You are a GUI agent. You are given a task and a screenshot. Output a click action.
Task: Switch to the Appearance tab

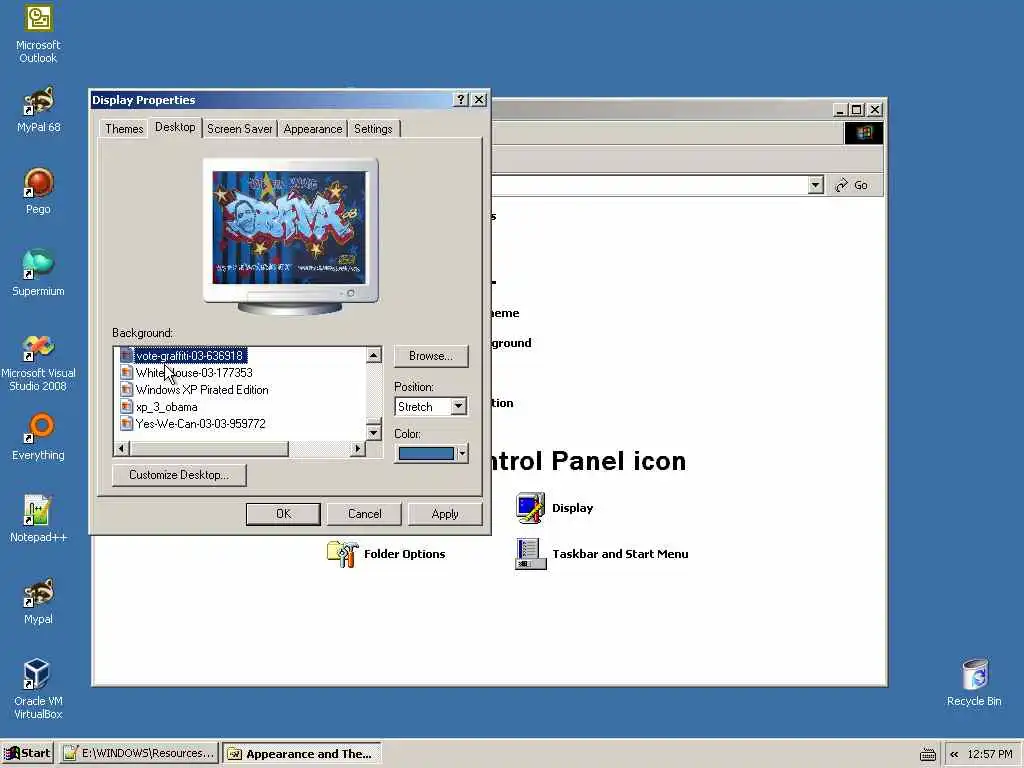(x=313, y=129)
